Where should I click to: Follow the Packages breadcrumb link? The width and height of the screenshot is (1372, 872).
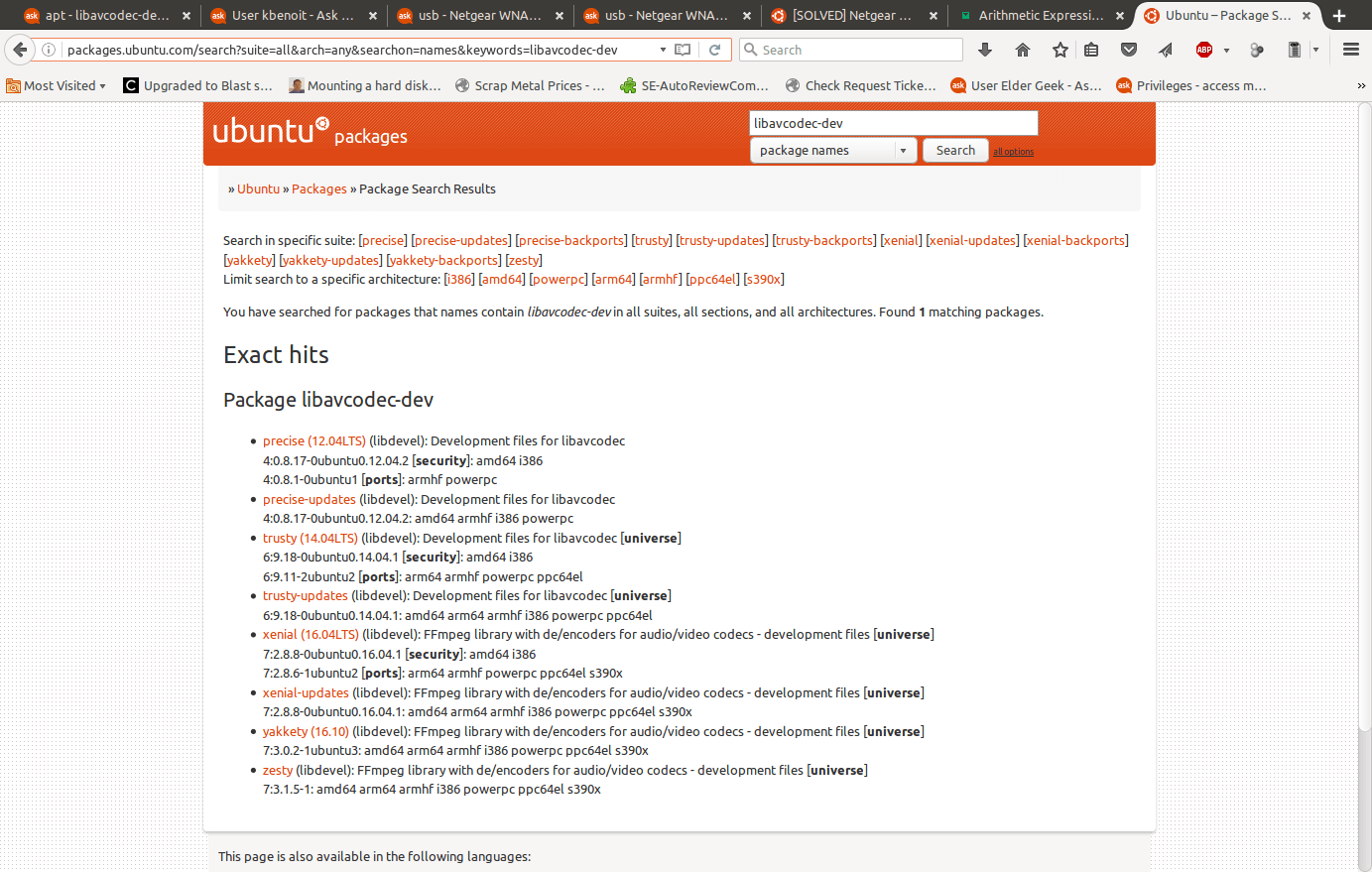point(319,189)
